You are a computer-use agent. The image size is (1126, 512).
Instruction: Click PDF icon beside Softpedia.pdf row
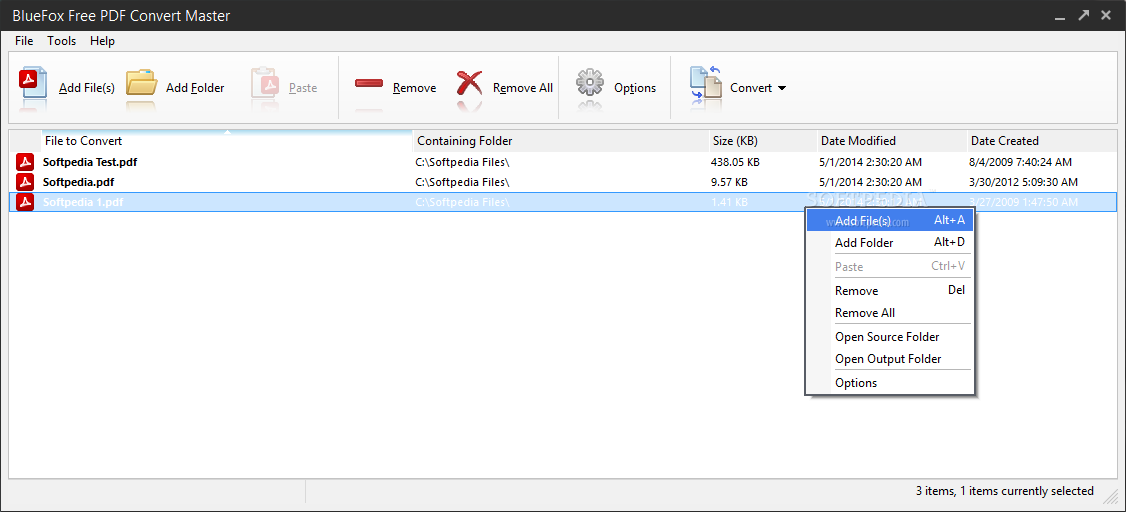[26, 182]
